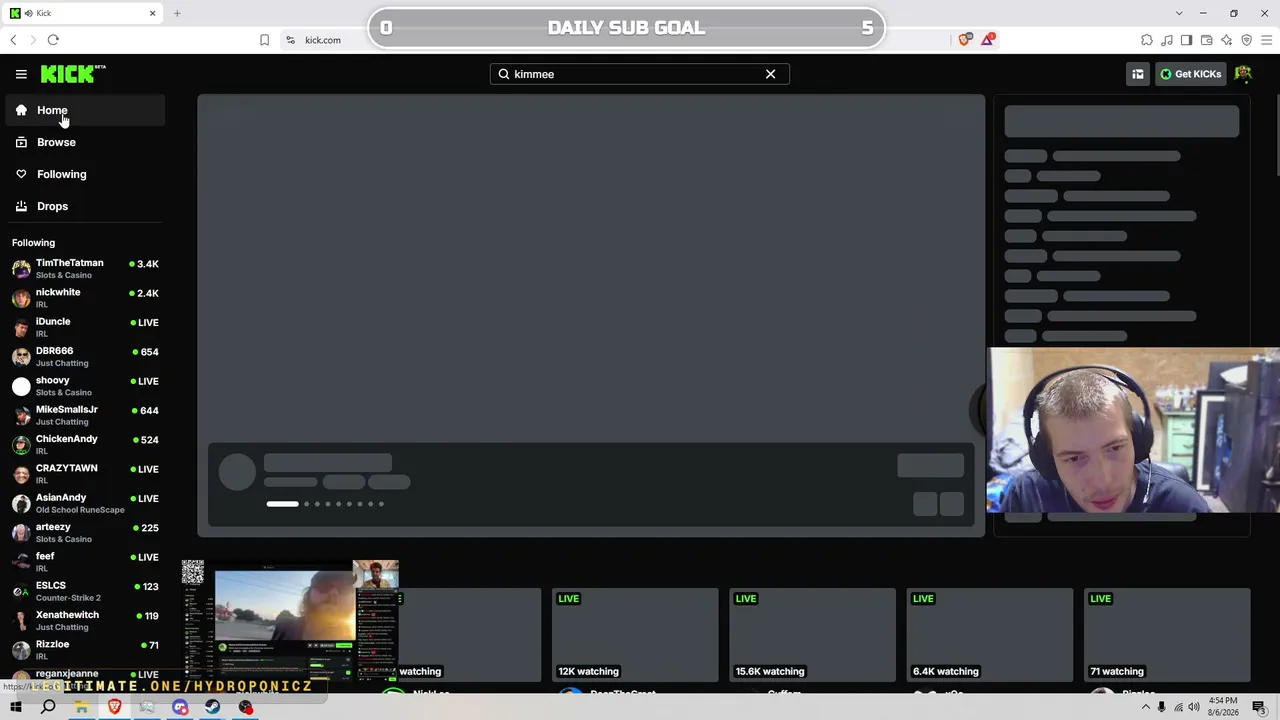Select the Kick browser tab
The image size is (1280, 720).
(84, 13)
